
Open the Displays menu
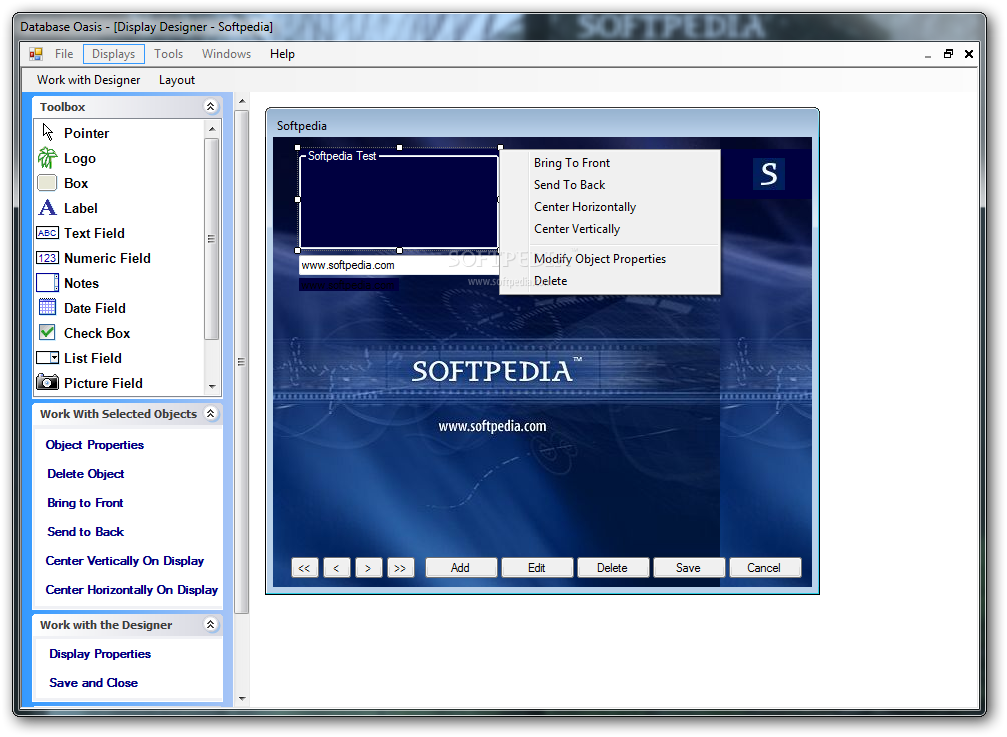tap(114, 54)
